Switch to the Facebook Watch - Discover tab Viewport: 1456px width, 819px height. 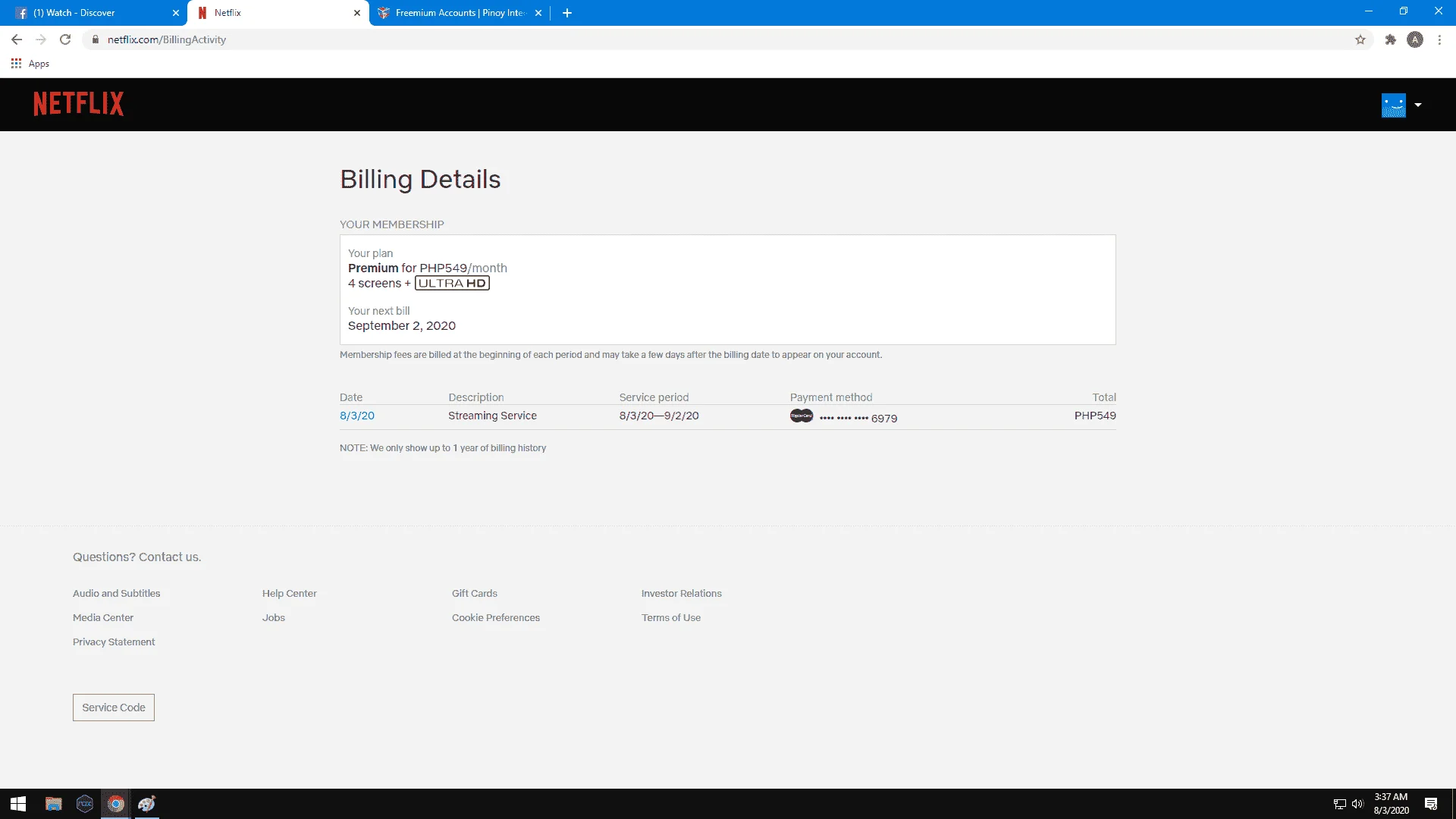94,13
